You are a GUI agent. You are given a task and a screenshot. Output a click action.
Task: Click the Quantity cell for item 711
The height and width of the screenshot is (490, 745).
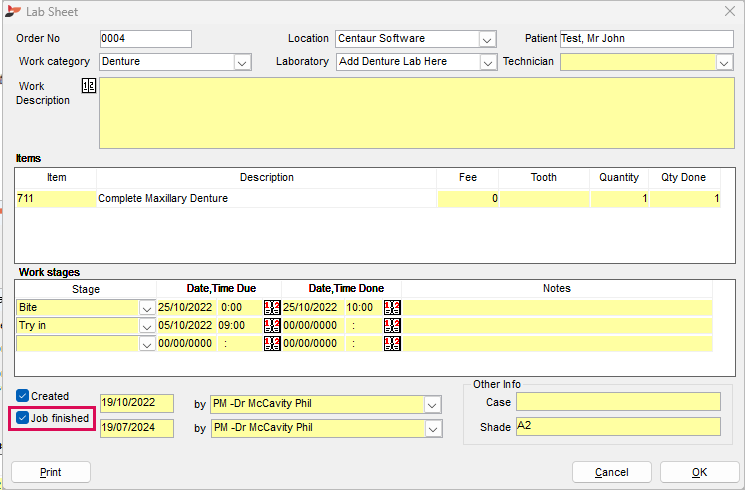tap(619, 198)
